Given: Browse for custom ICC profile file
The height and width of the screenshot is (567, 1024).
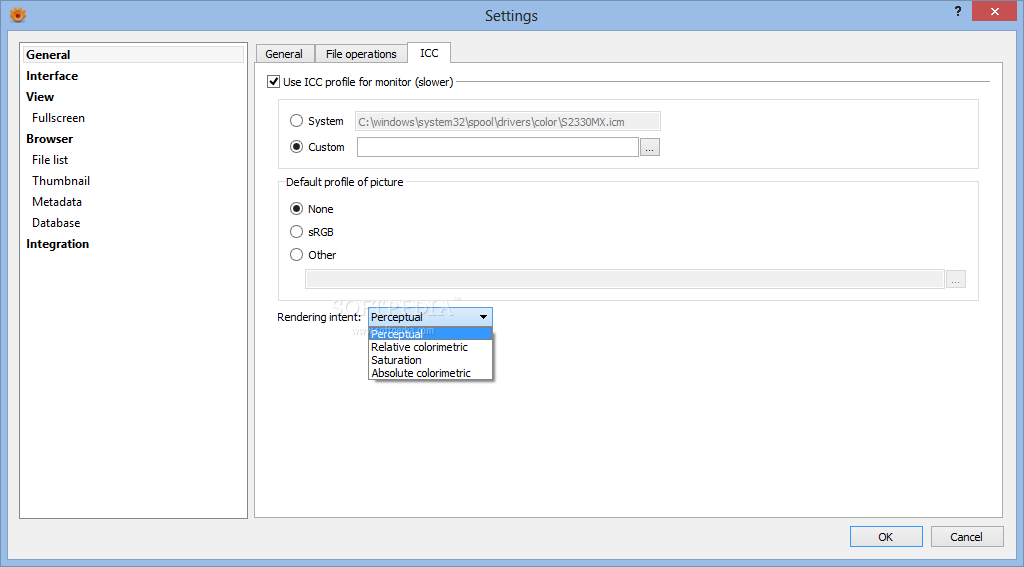Looking at the screenshot, I should click(649, 148).
